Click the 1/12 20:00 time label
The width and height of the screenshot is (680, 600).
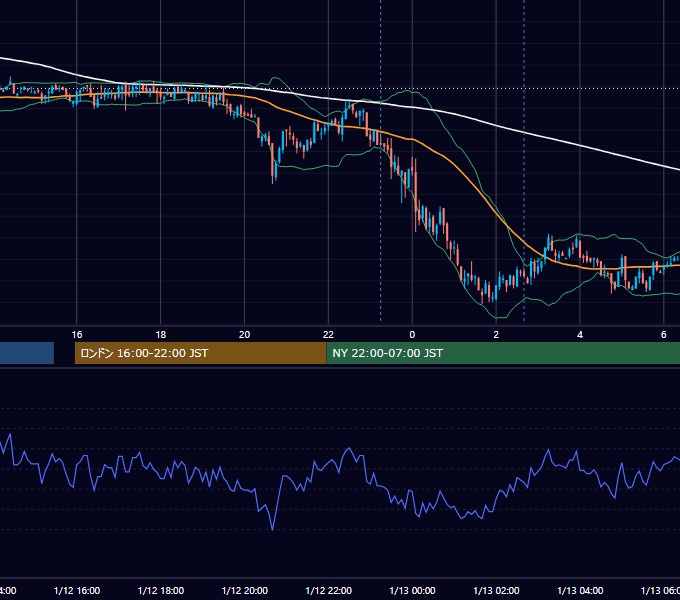[x=245, y=590]
